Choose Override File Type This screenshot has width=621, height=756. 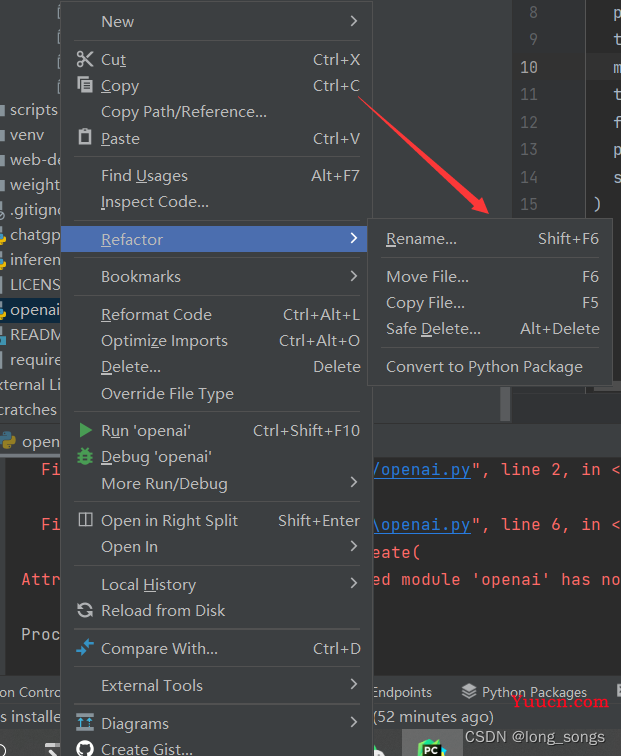[217, 394]
